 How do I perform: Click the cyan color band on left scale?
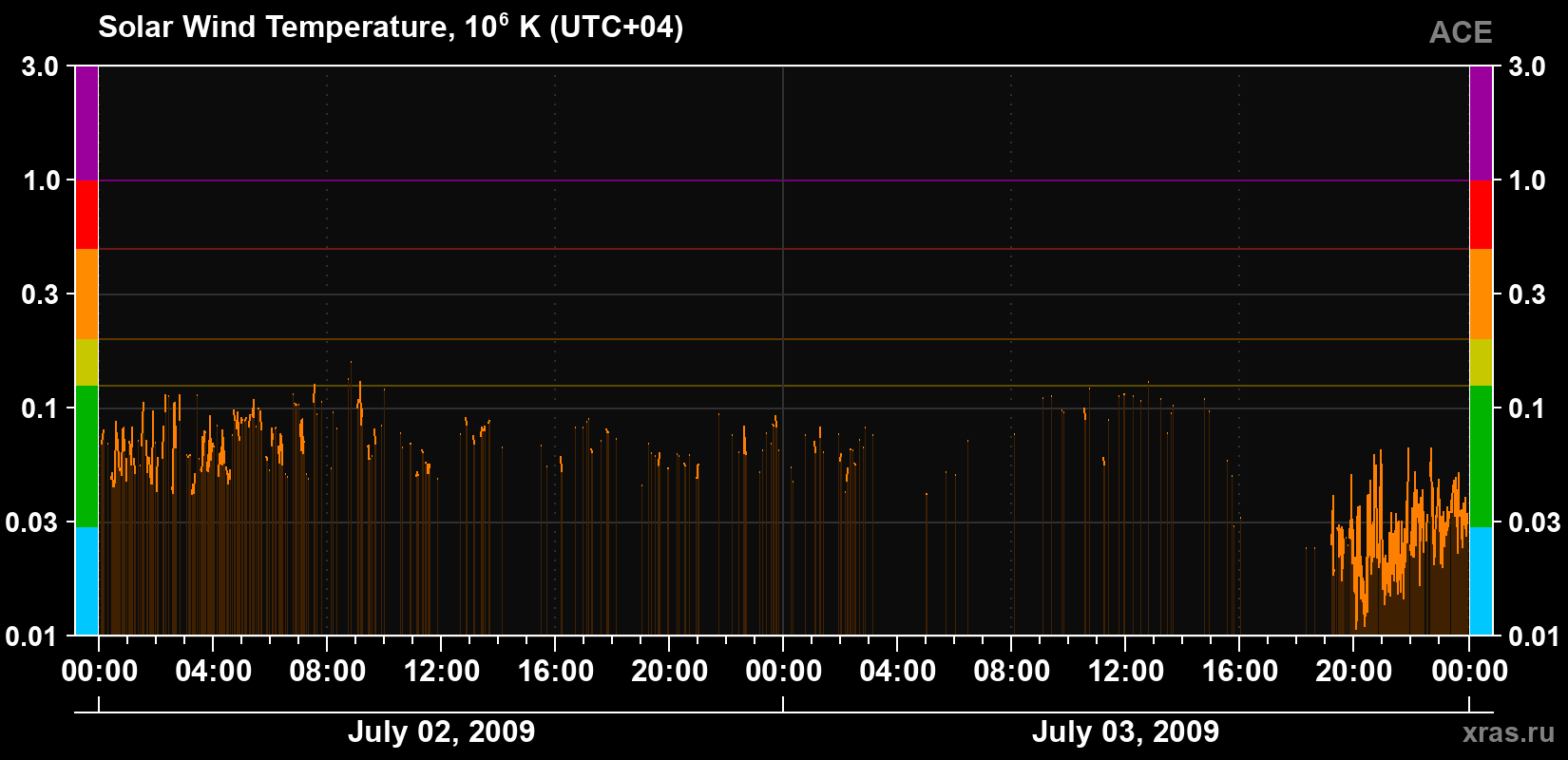[86, 581]
